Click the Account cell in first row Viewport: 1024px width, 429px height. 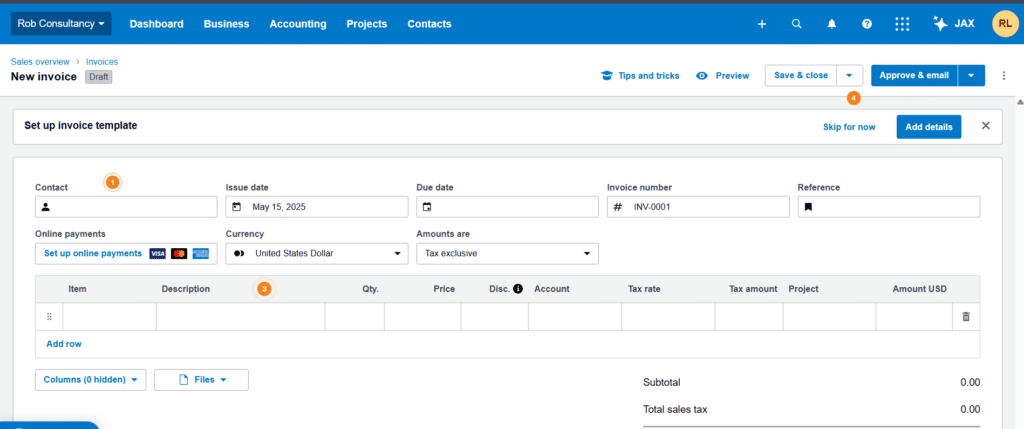coord(575,317)
